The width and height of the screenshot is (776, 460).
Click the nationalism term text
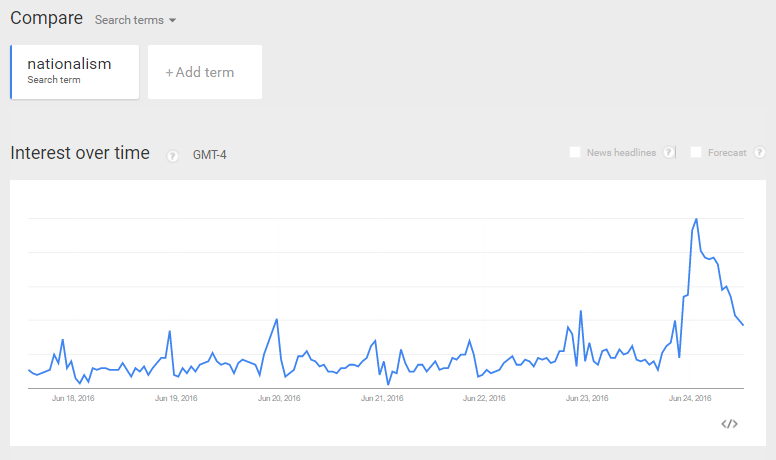[69, 64]
